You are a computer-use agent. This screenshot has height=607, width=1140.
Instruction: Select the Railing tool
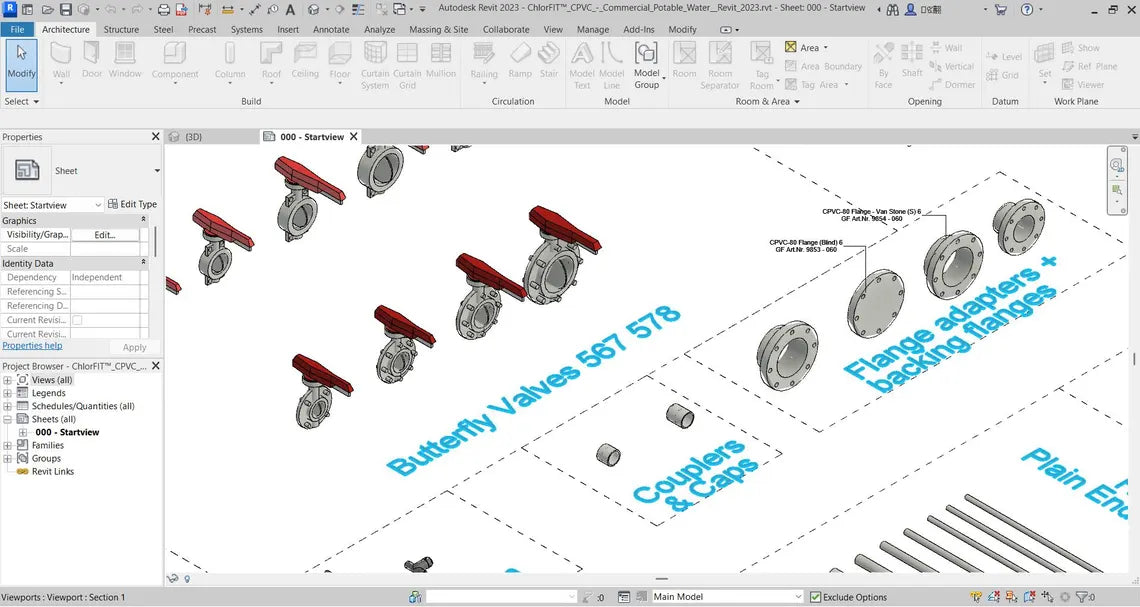pyautogui.click(x=483, y=62)
